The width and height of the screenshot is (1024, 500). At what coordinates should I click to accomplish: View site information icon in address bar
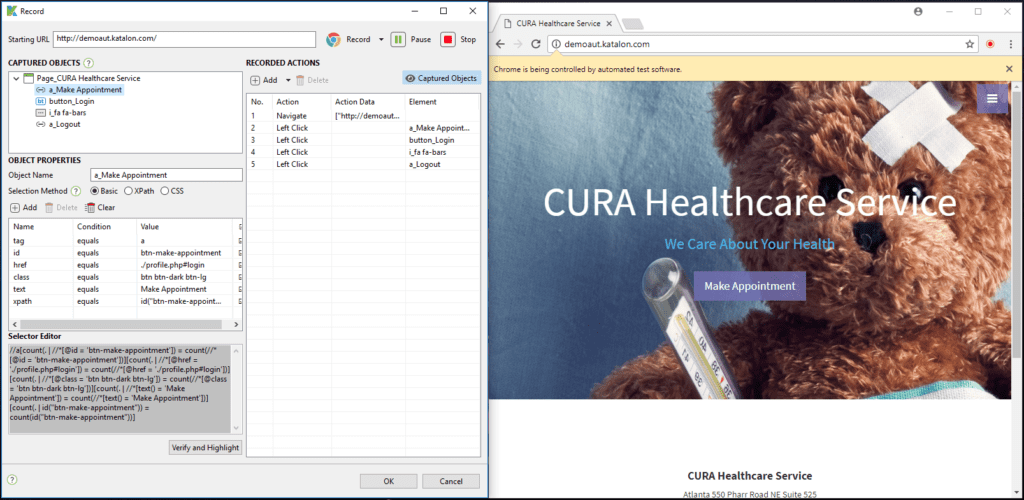pos(556,44)
